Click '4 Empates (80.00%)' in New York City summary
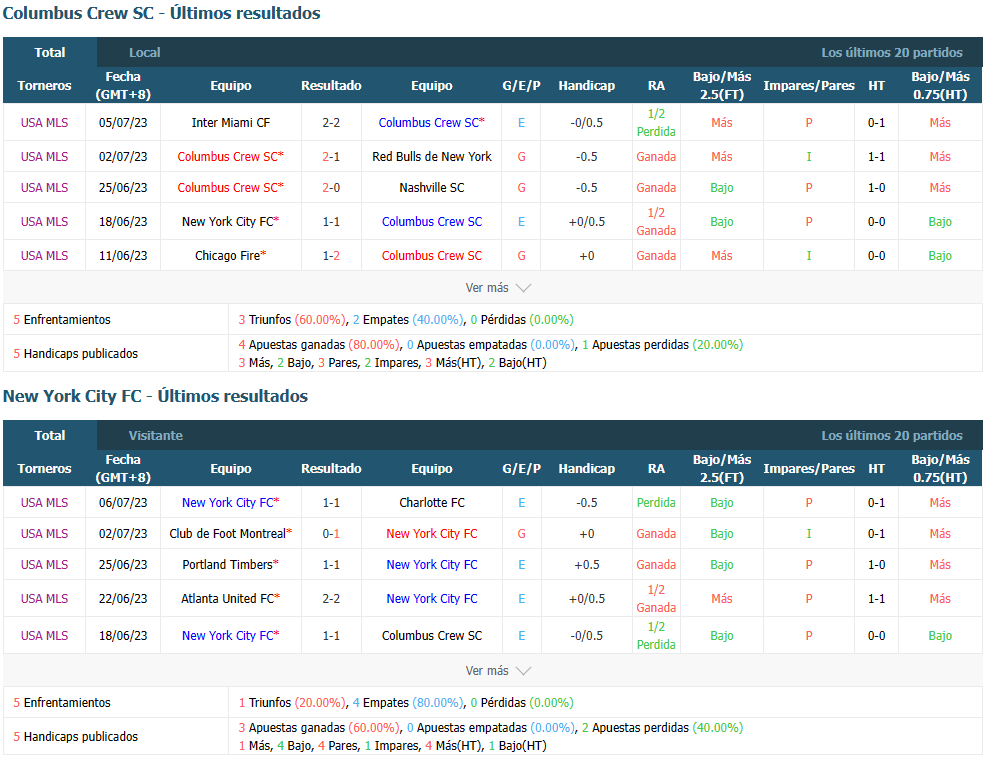Viewport: 989px width, 760px height. pos(408,703)
